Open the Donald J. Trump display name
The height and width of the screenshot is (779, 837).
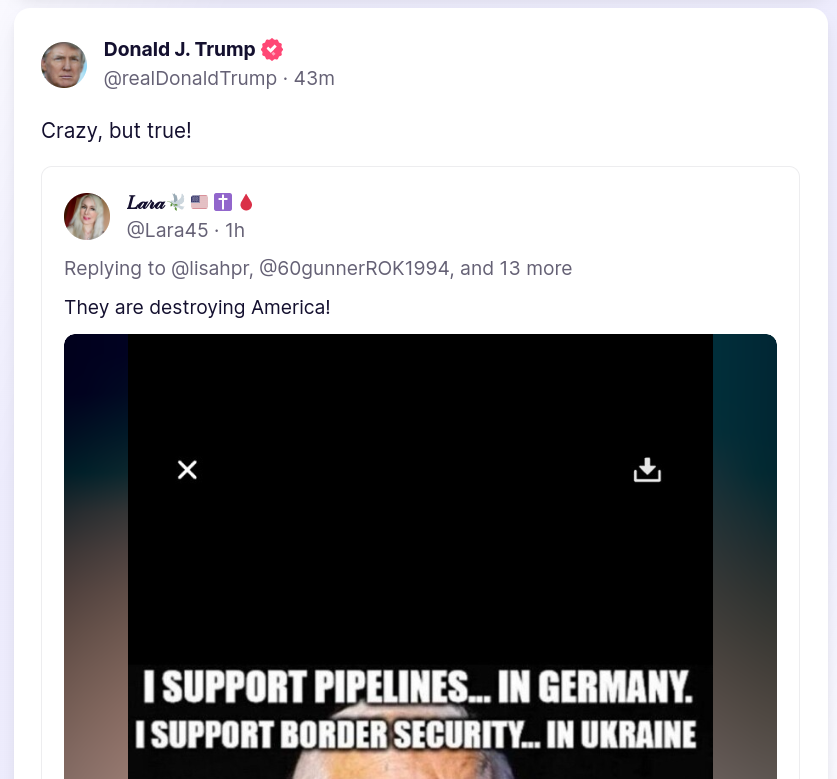(180, 50)
